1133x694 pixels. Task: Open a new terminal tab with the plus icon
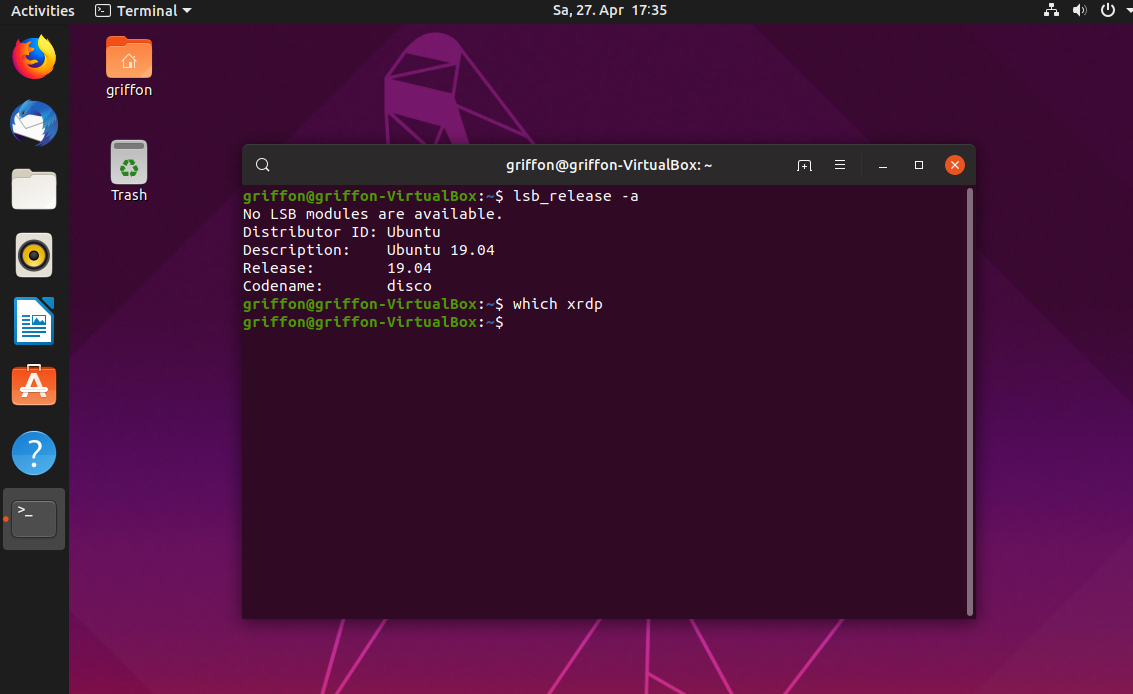804,165
